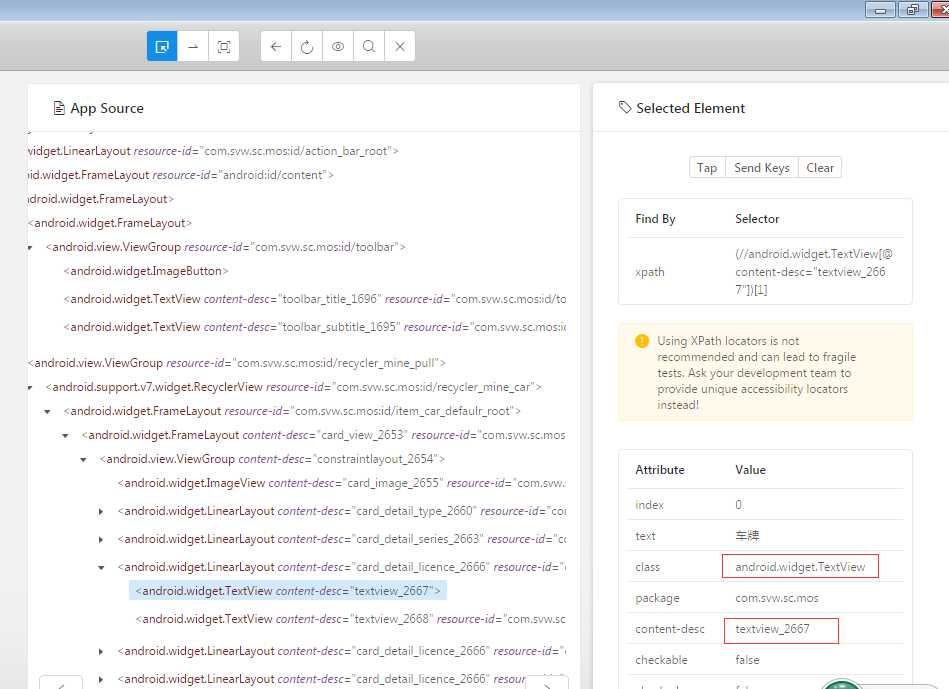This screenshot has height=689, width=949.
Task: Click the XPath warning exclamation icon
Action: pyautogui.click(x=642, y=341)
